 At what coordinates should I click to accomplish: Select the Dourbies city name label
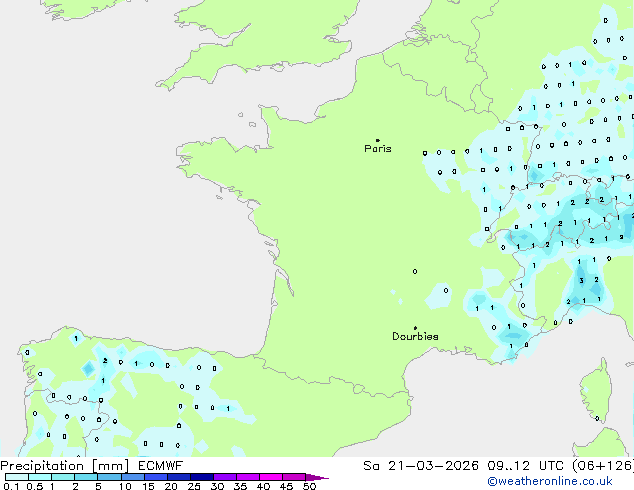[415, 337]
